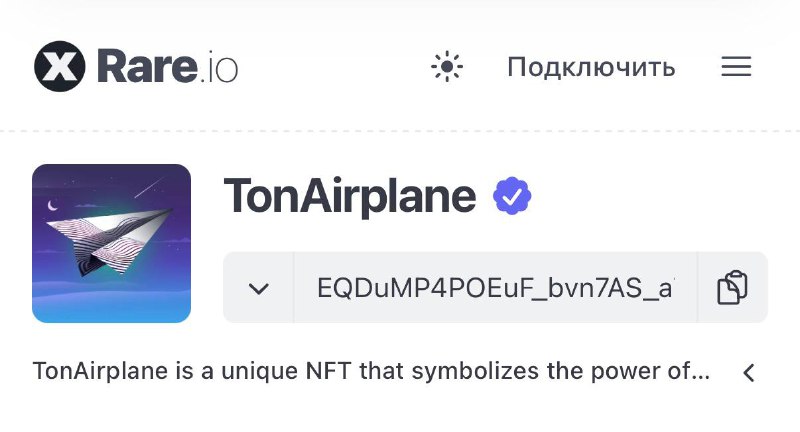Open the hamburger menu
800x432 pixels.
click(x=736, y=67)
